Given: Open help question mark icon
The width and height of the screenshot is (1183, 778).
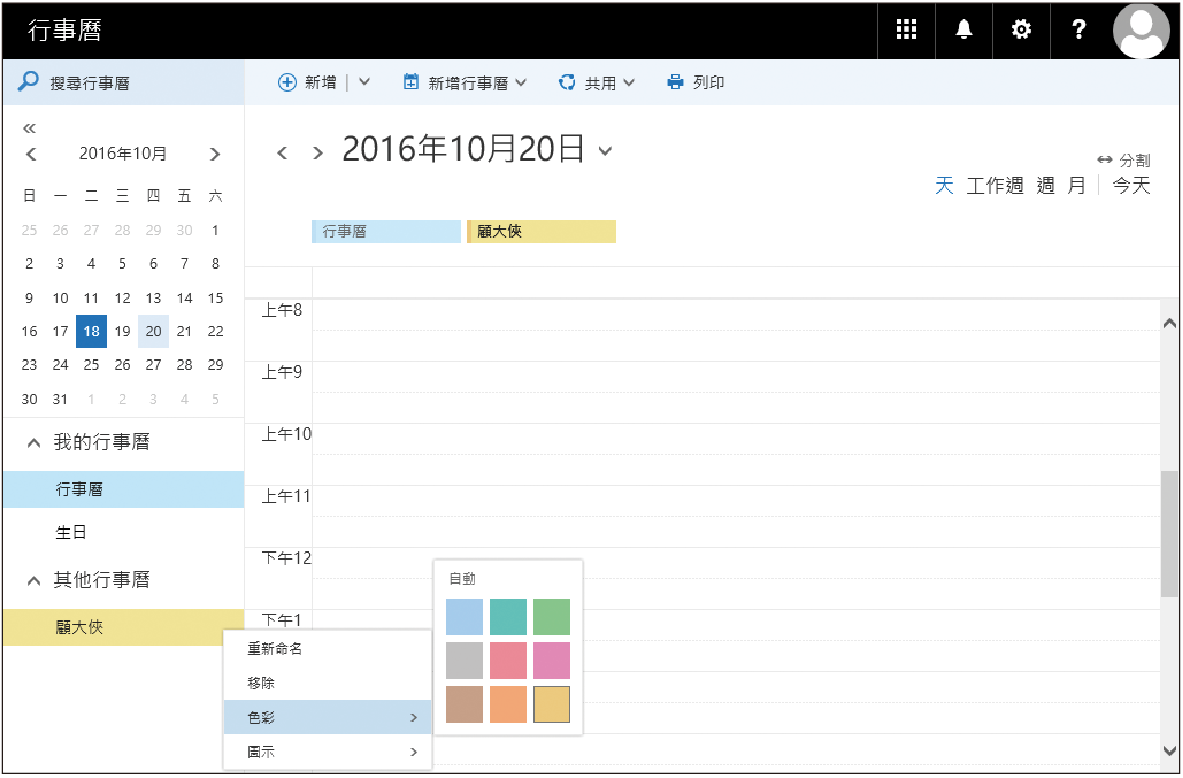Looking at the screenshot, I should pyautogui.click(x=1079, y=30).
